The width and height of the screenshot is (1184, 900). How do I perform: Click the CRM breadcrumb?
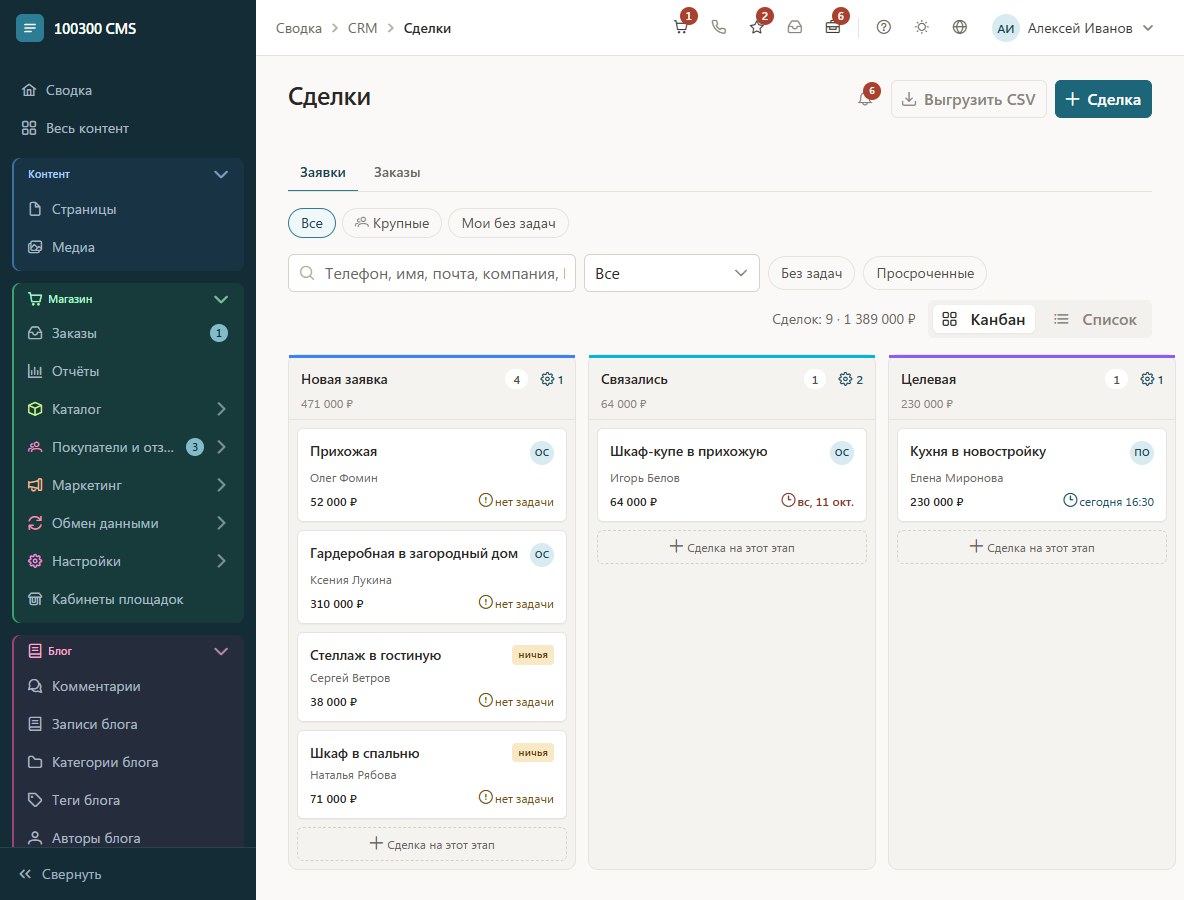[362, 29]
